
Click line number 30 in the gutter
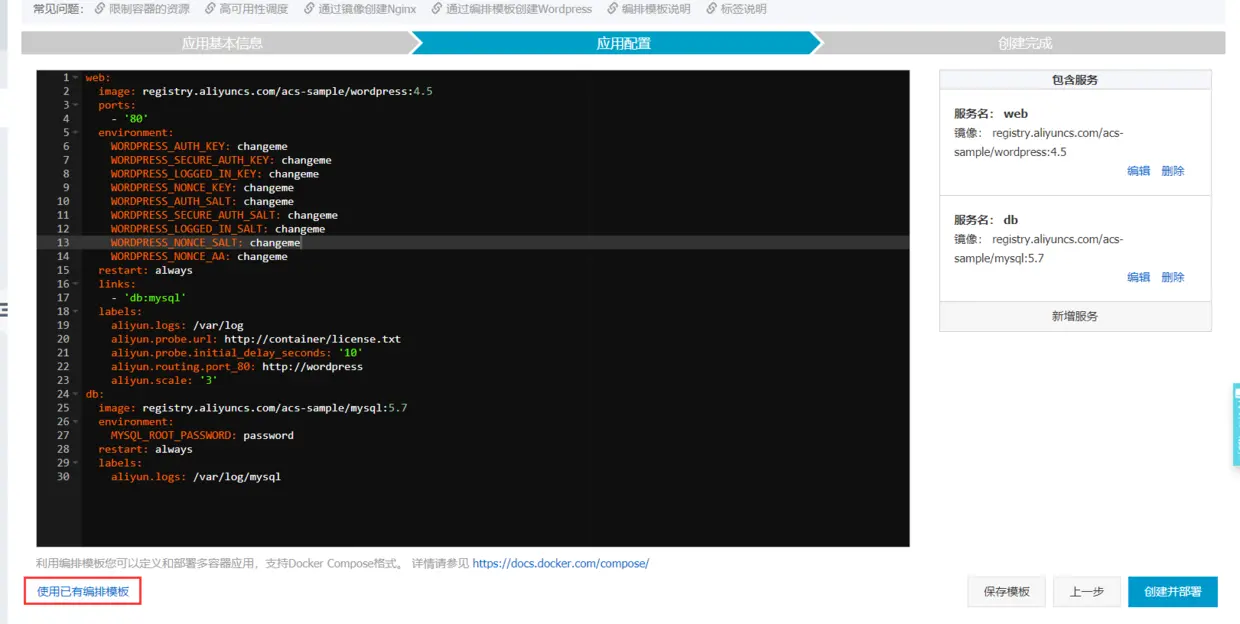tap(63, 477)
